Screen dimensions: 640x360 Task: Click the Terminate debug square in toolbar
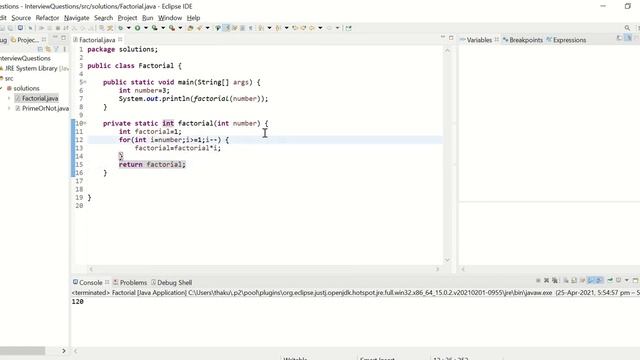click(58, 28)
